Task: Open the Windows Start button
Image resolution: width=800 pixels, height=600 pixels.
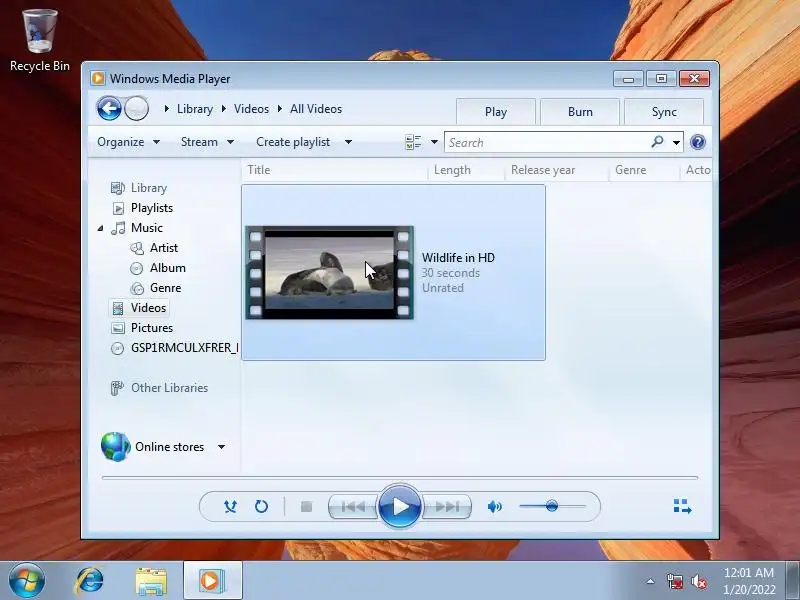Action: (x=27, y=581)
